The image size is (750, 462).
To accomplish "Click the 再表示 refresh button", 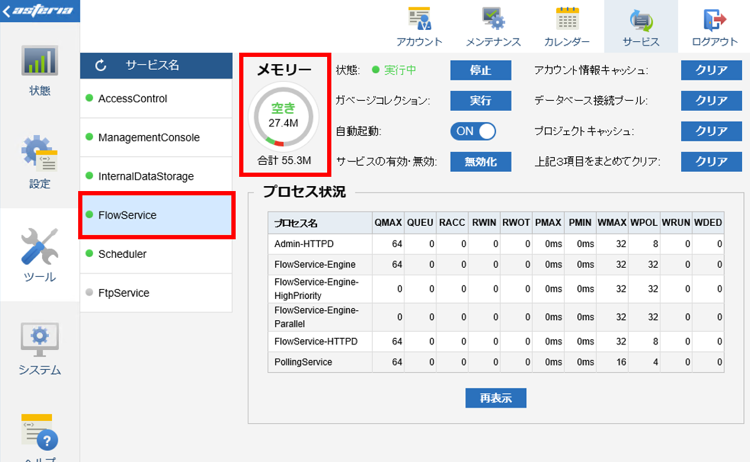I will click(x=496, y=398).
